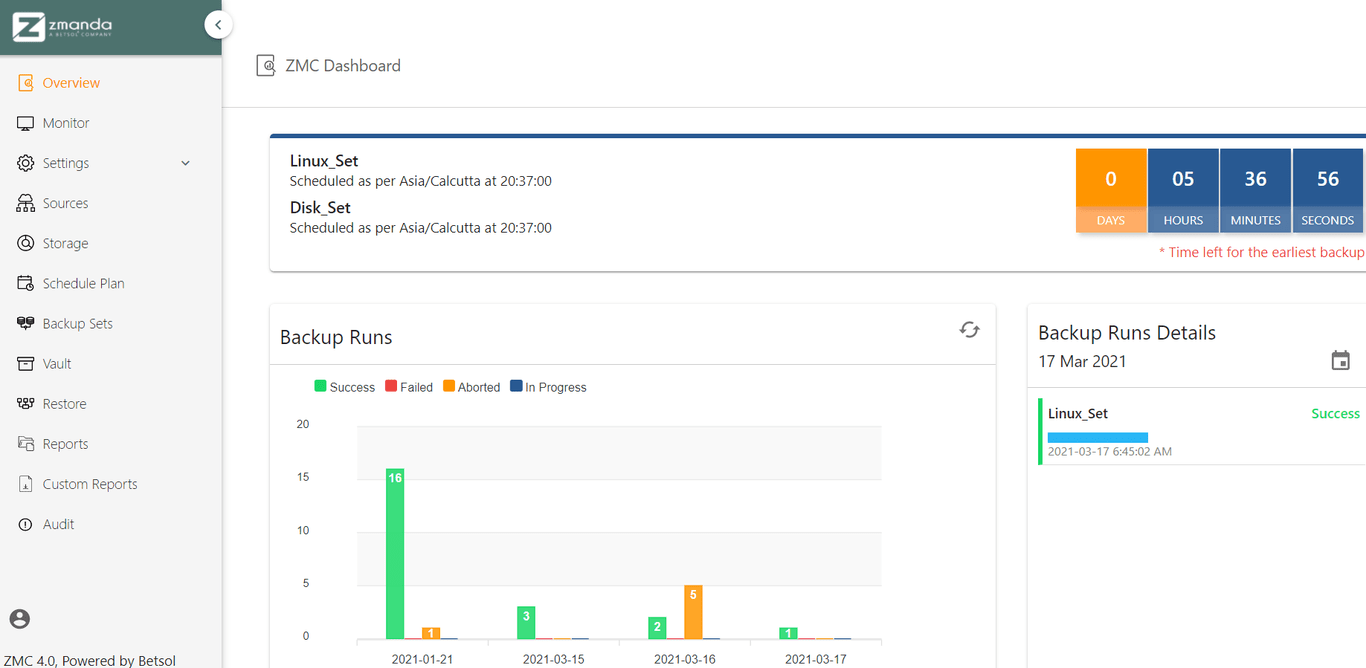Click the Settings gear icon
The image size is (1366, 668).
point(26,163)
